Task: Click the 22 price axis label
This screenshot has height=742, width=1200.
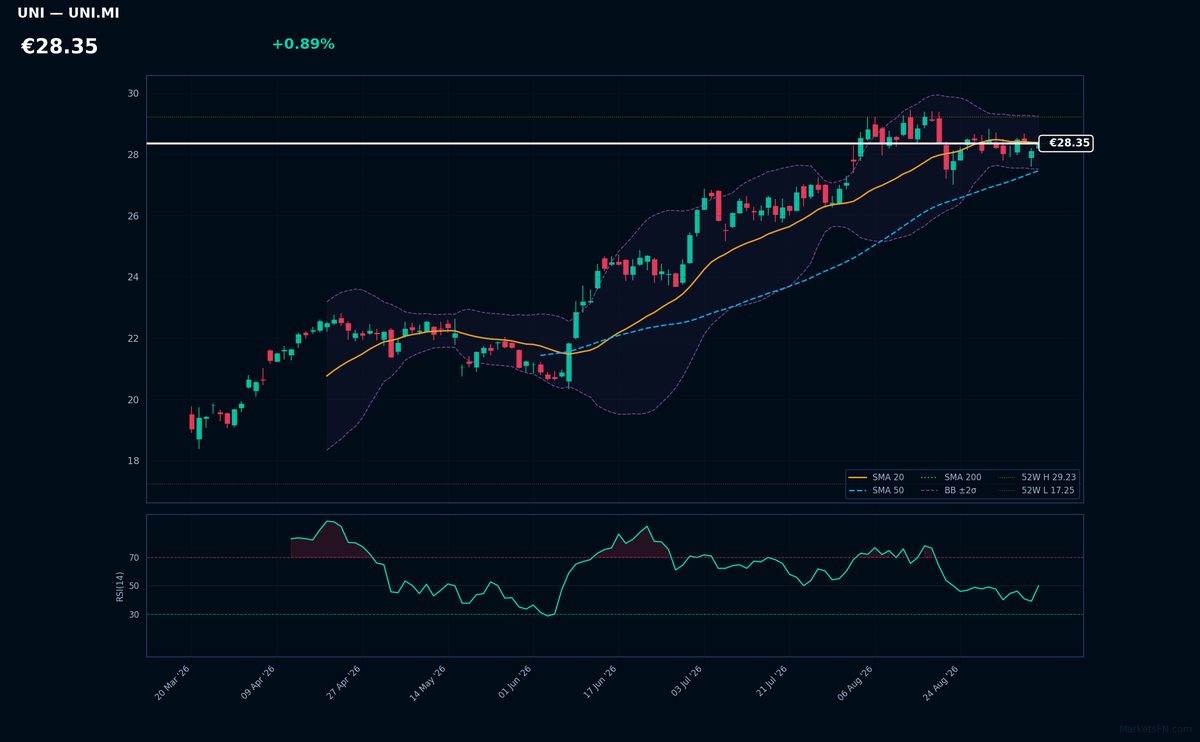Action: point(133,338)
